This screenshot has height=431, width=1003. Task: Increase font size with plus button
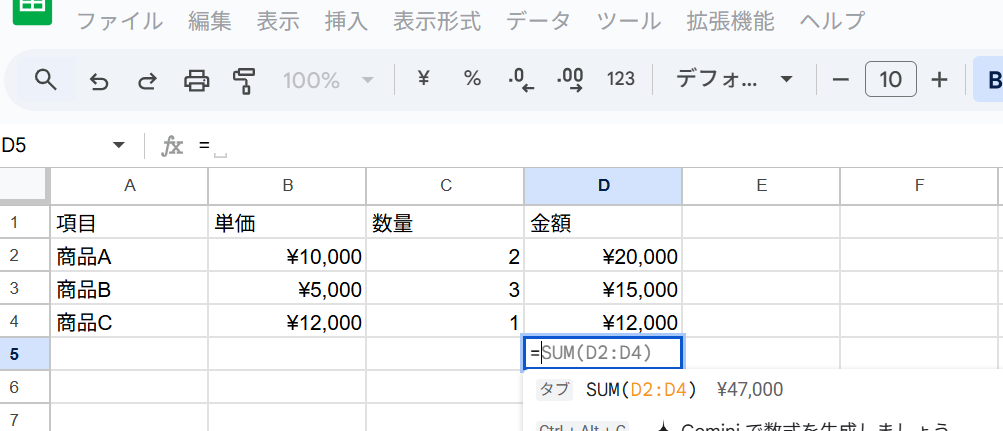click(939, 80)
